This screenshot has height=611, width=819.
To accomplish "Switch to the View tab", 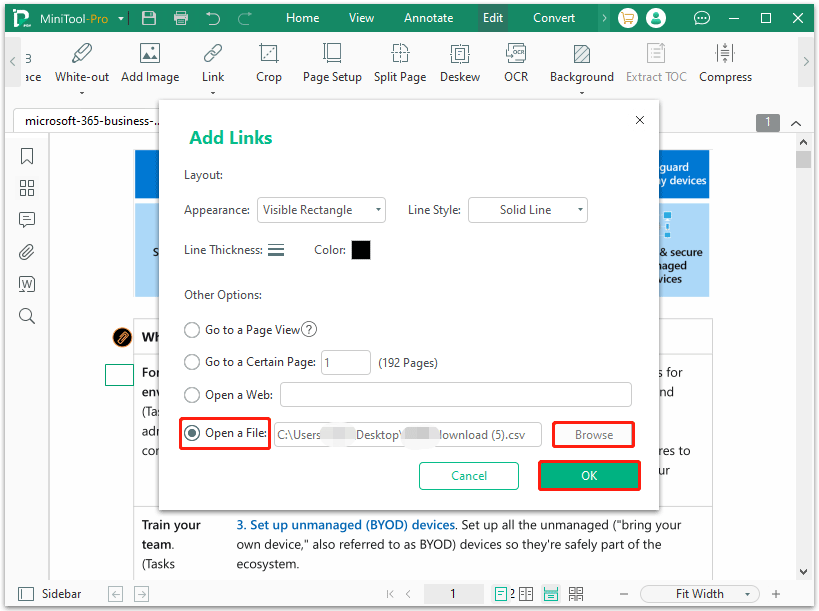I will [361, 18].
